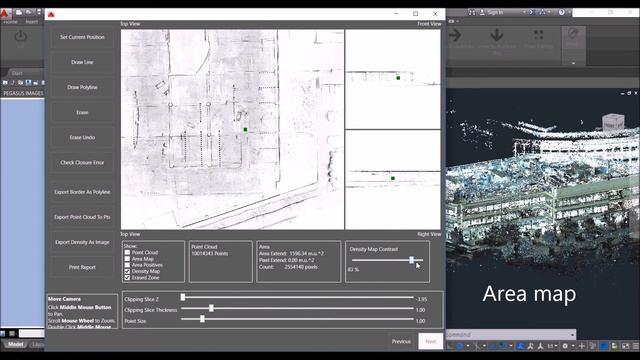The width and height of the screenshot is (640, 360).
Task: Click the clean screen icon in status bar
Action: tap(625, 346)
